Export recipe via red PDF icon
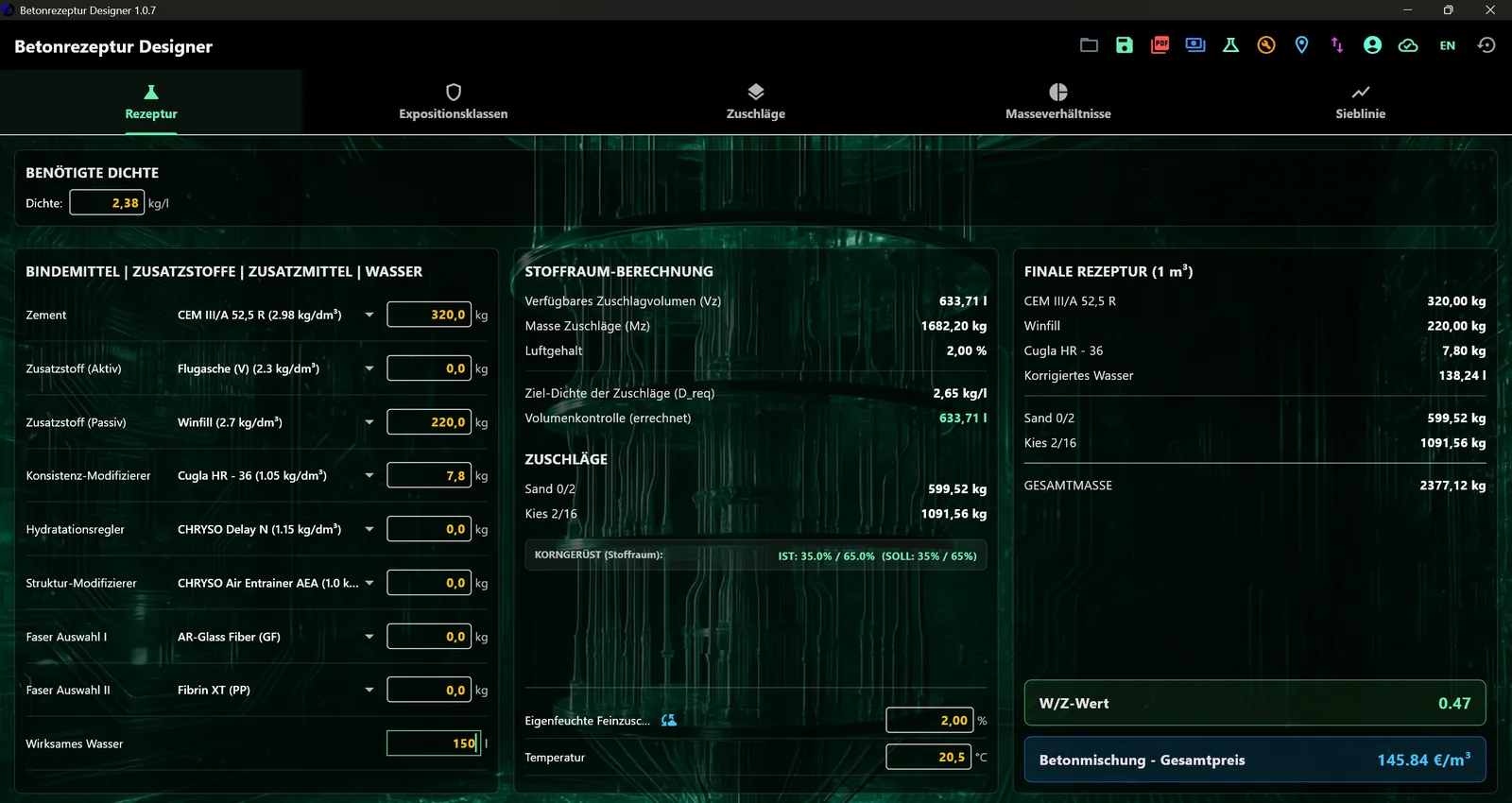Image resolution: width=1512 pixels, height=803 pixels. tap(1160, 45)
